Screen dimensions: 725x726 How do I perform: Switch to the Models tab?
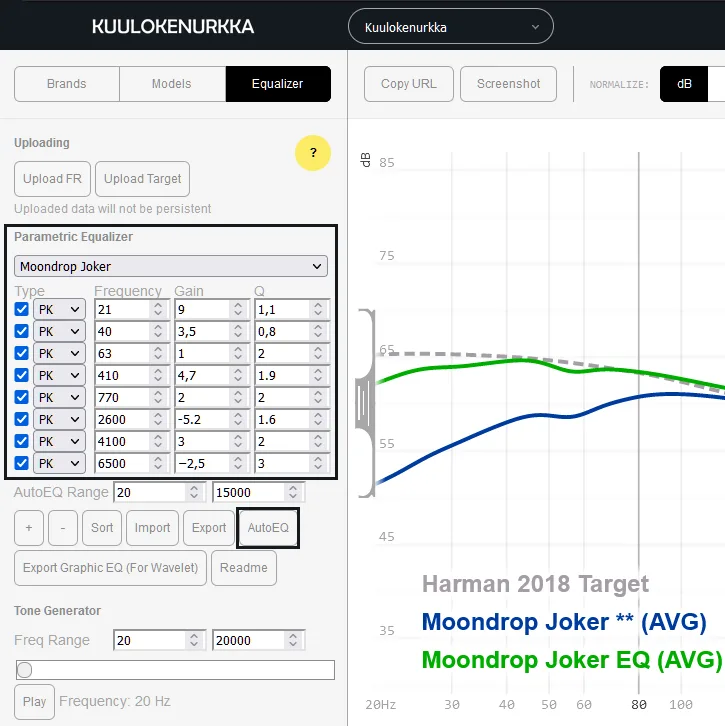point(172,84)
